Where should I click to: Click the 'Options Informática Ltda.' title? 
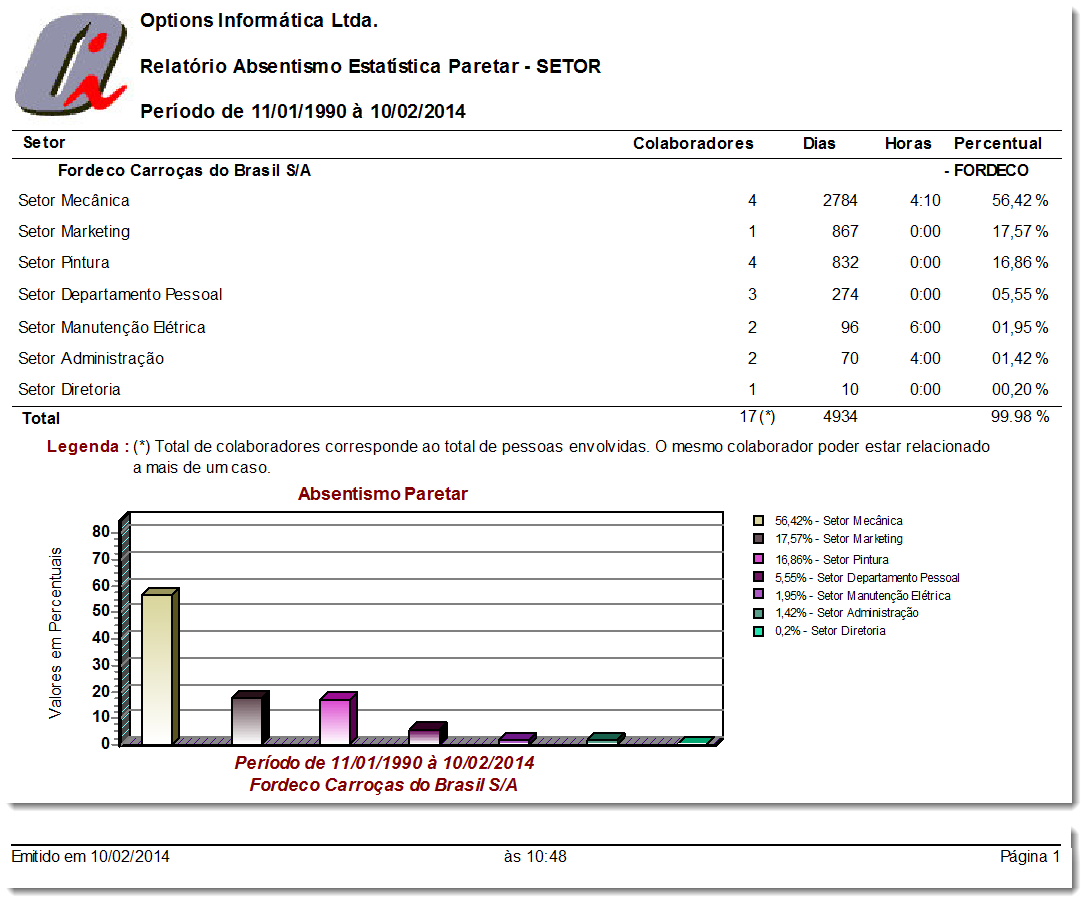tap(259, 21)
